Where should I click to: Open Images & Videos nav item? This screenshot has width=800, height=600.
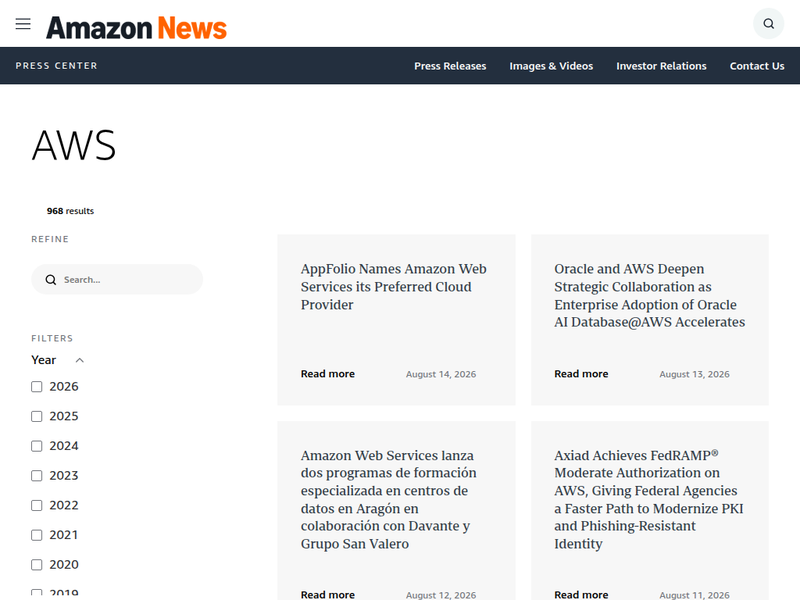click(x=551, y=66)
